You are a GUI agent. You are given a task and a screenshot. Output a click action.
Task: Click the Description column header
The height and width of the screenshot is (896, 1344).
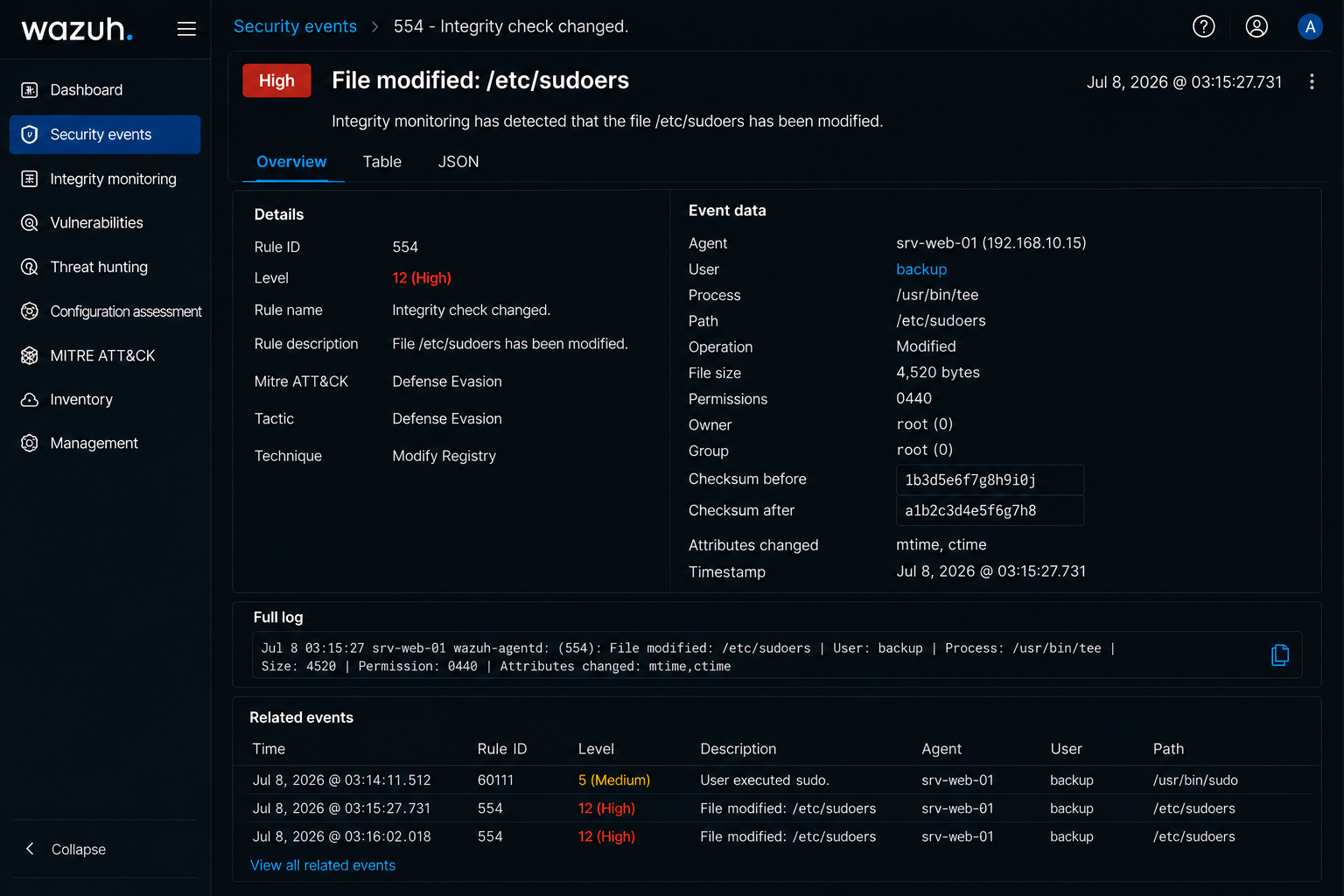pyautogui.click(x=738, y=749)
